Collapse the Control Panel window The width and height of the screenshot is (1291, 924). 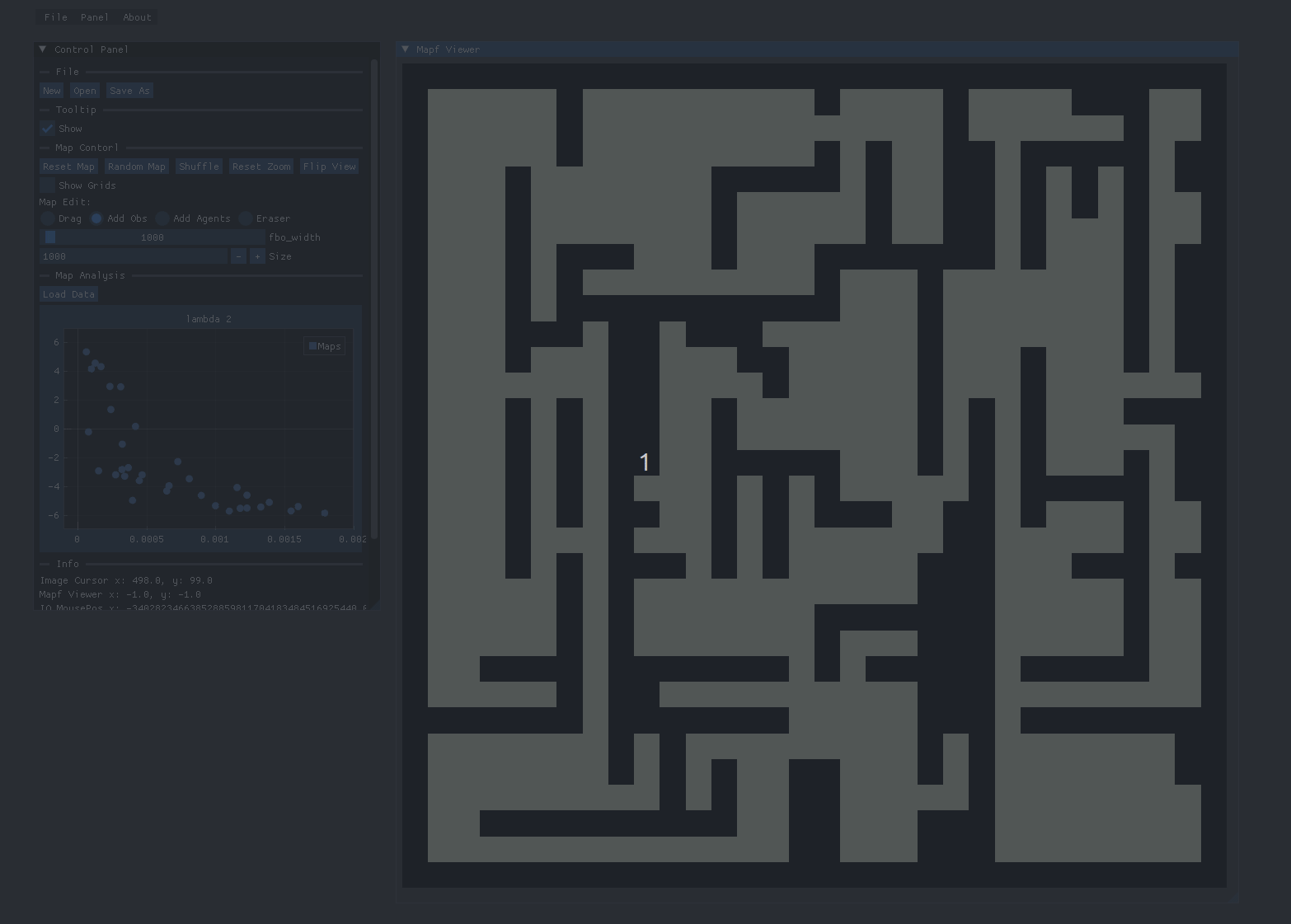(43, 49)
